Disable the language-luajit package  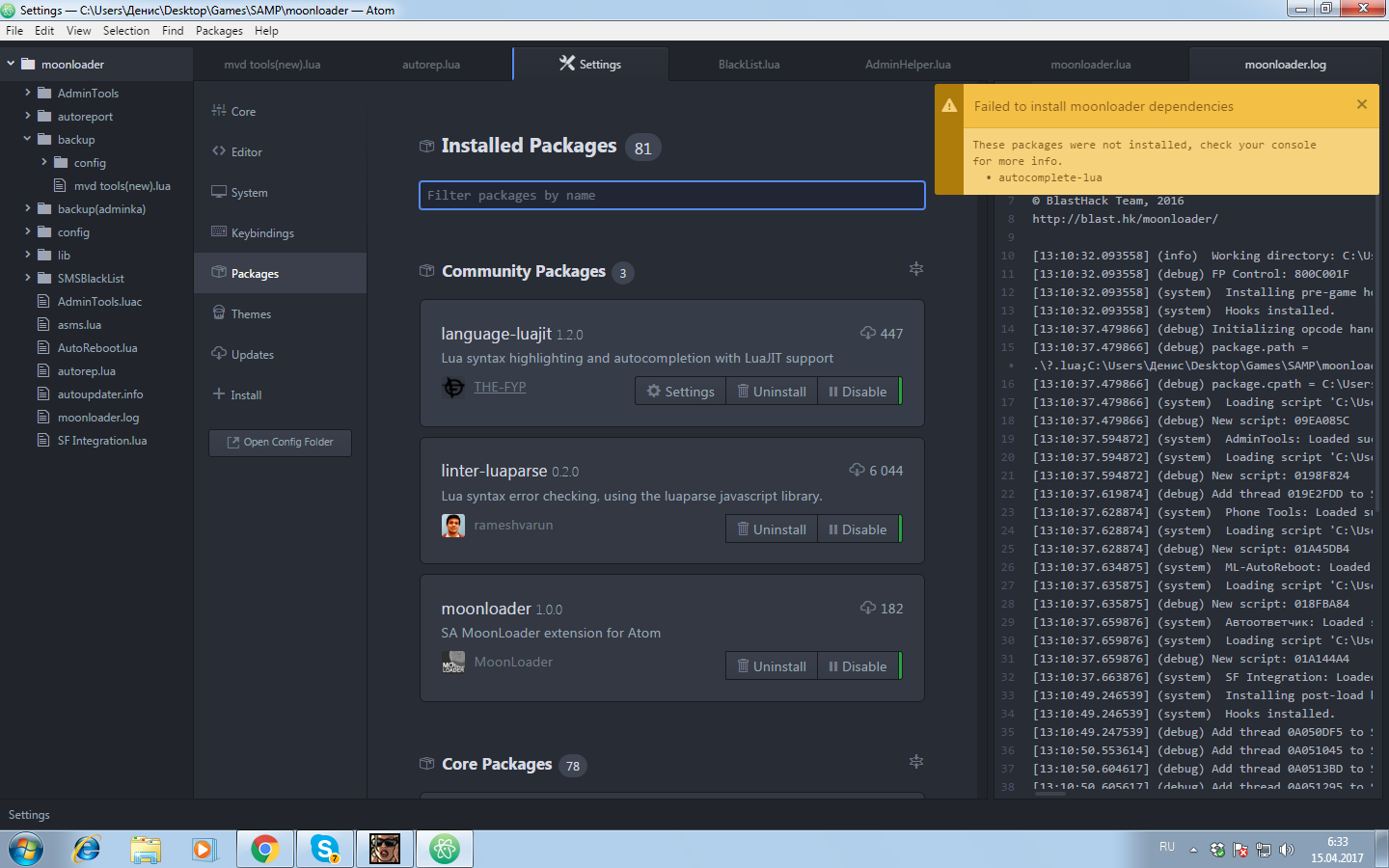pos(858,392)
